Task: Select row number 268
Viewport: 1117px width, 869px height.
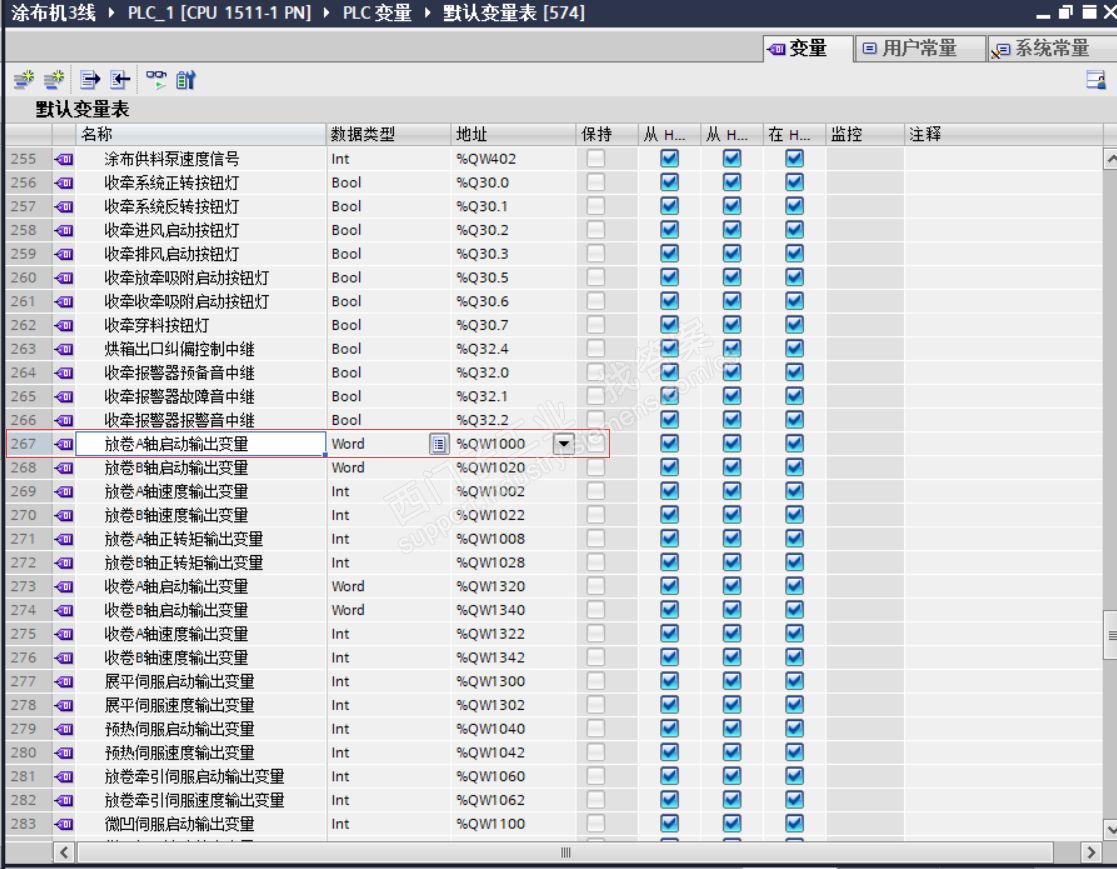Action: pyautogui.click(x=24, y=468)
